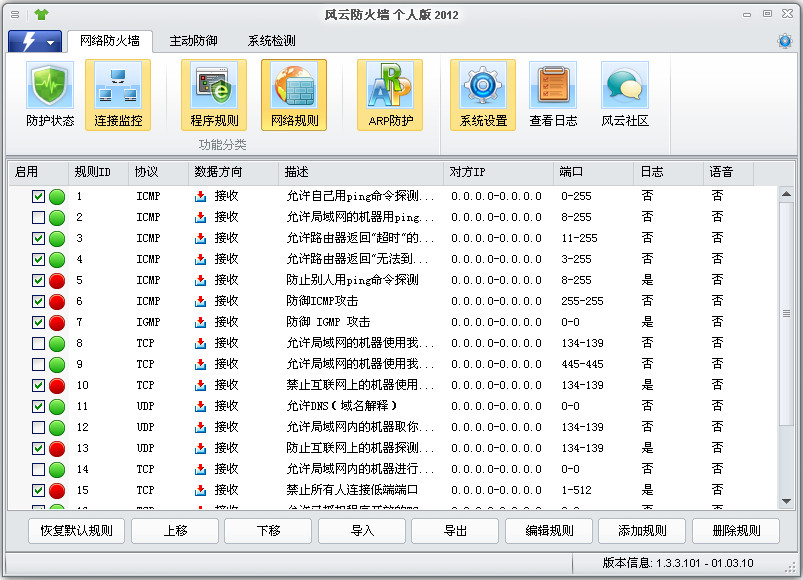
Task: Disable rule 1 checkbox
Action: point(38,197)
